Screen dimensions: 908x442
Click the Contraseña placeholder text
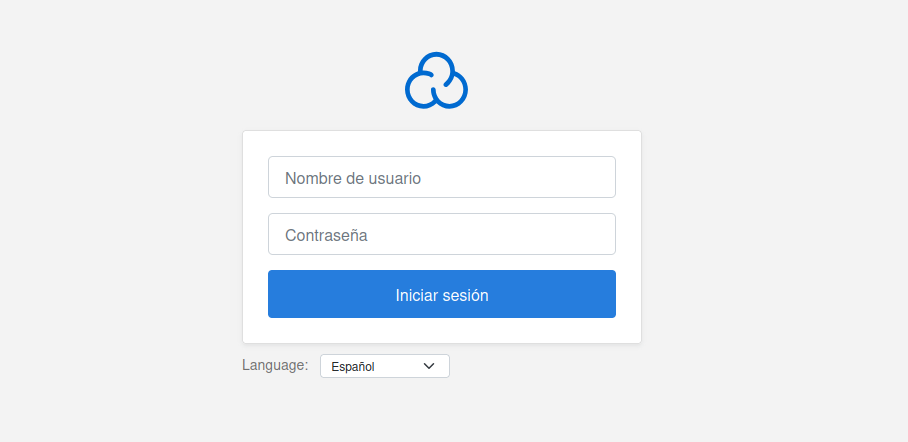[326, 236]
